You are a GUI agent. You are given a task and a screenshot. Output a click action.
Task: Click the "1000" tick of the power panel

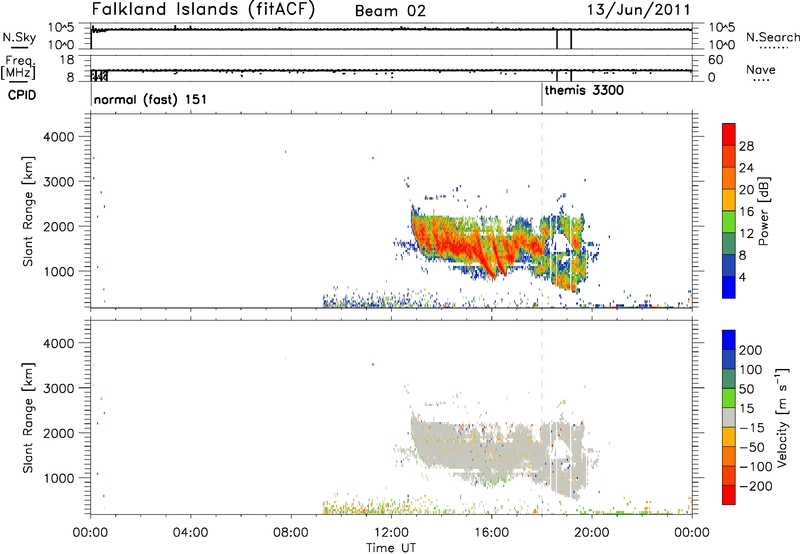58,271
